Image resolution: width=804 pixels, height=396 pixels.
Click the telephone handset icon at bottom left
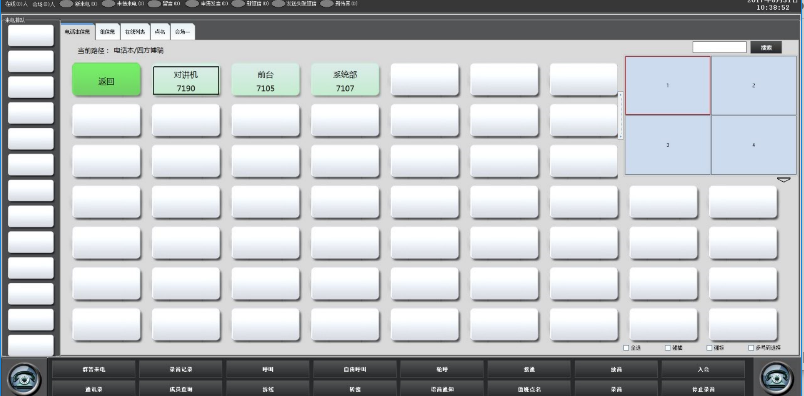(24, 379)
